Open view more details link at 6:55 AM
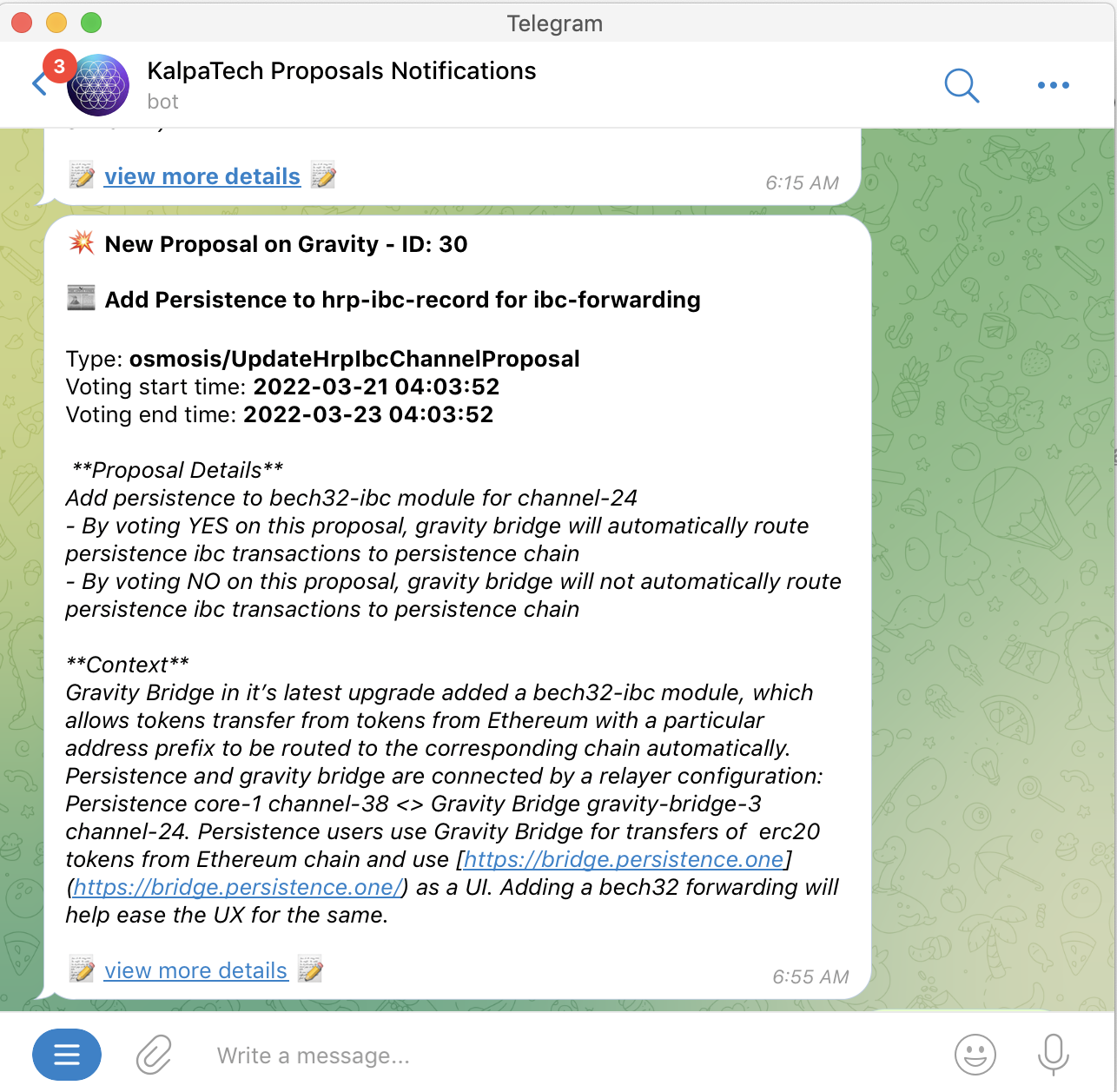Viewport: 1117px width, 1092px height. click(x=195, y=970)
